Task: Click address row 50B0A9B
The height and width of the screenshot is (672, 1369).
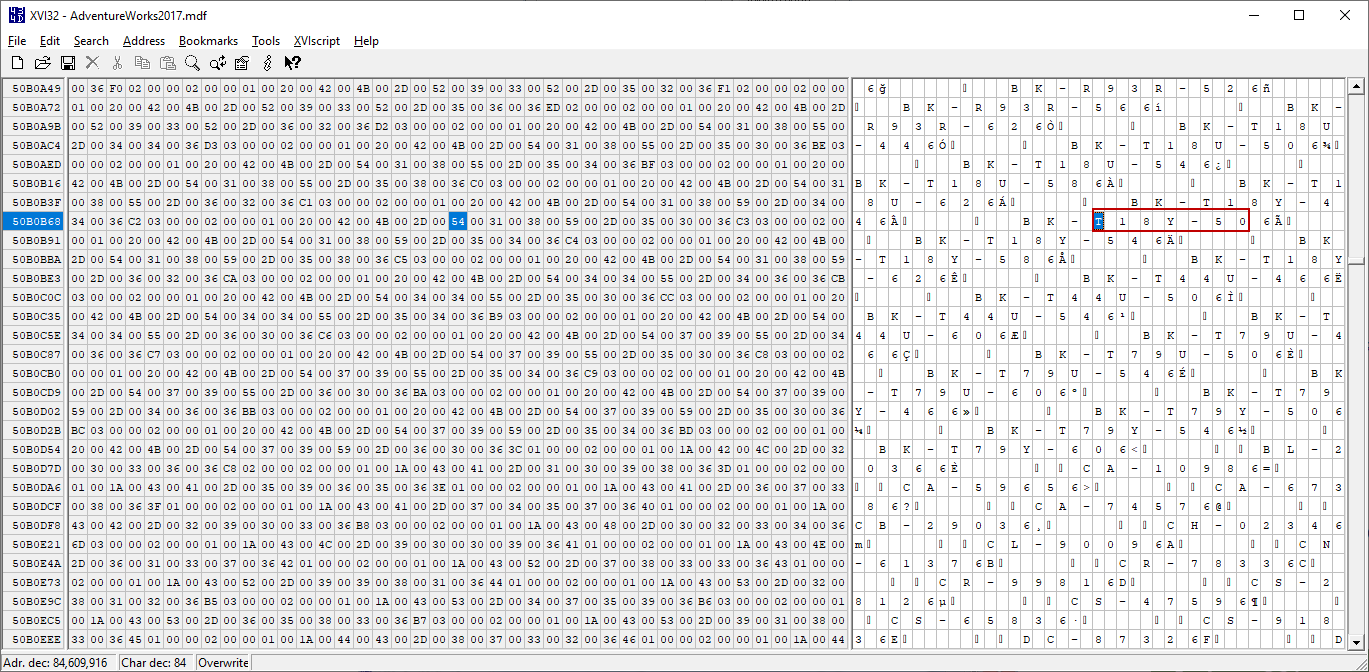Action: tap(35, 127)
